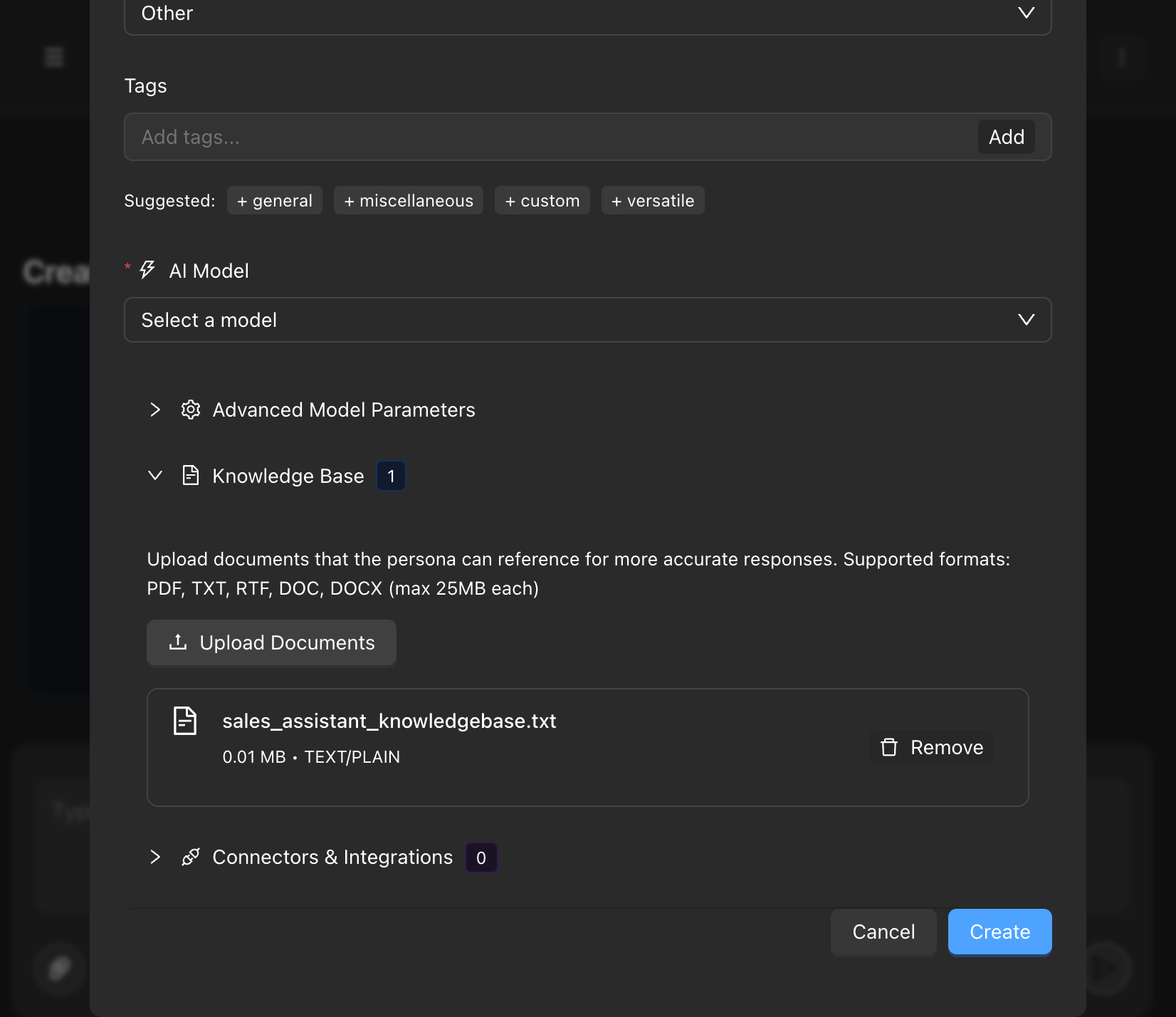Screen dimensions: 1176x1017
Task: Collapse the Knowledge Base section
Action: pos(155,475)
